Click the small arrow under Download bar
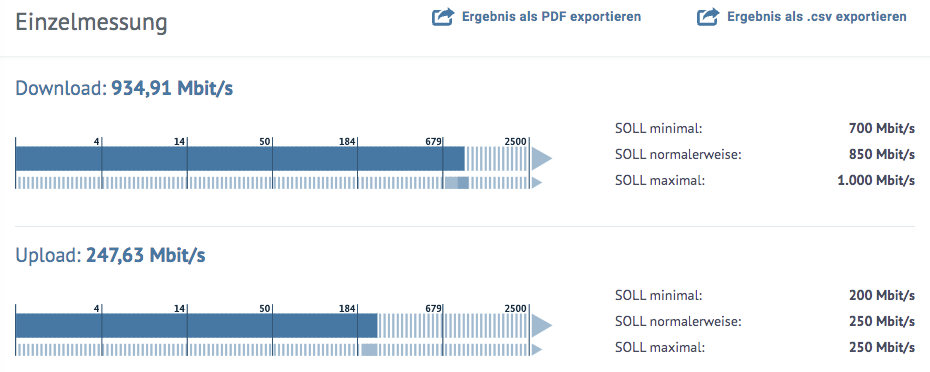Image resolution: width=930 pixels, height=372 pixels. (537, 183)
